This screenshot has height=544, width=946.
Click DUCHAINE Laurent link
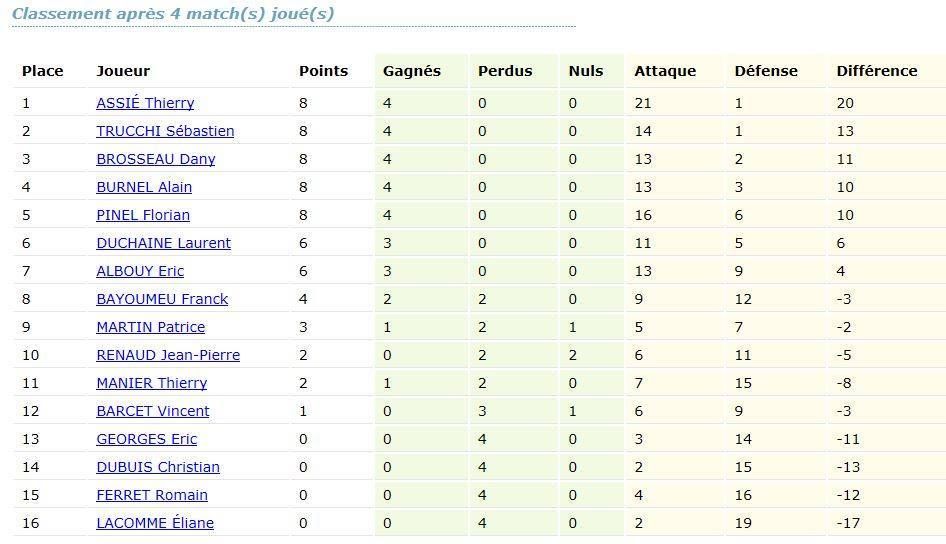pos(163,243)
